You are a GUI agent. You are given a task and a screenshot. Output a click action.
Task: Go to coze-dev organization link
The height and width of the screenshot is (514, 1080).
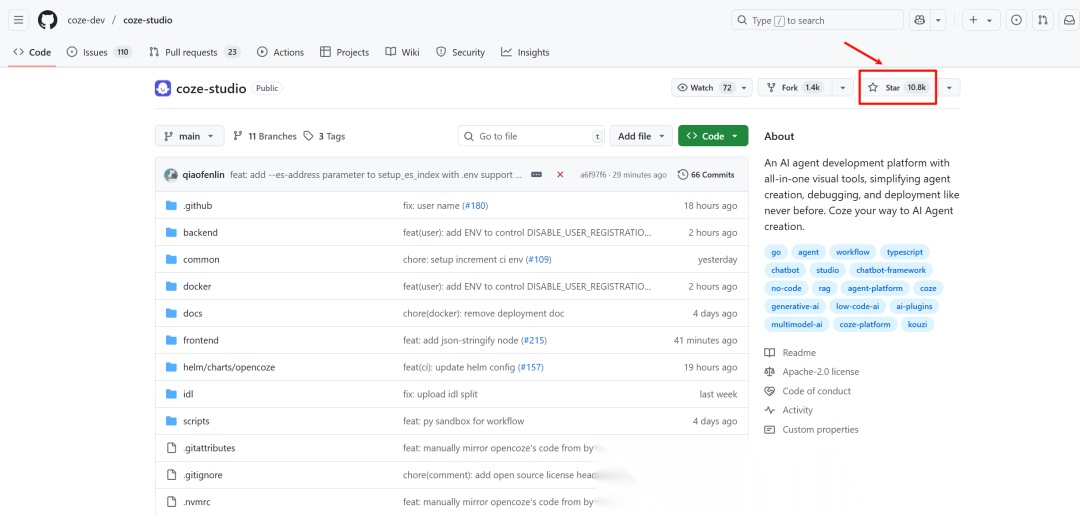click(x=86, y=20)
